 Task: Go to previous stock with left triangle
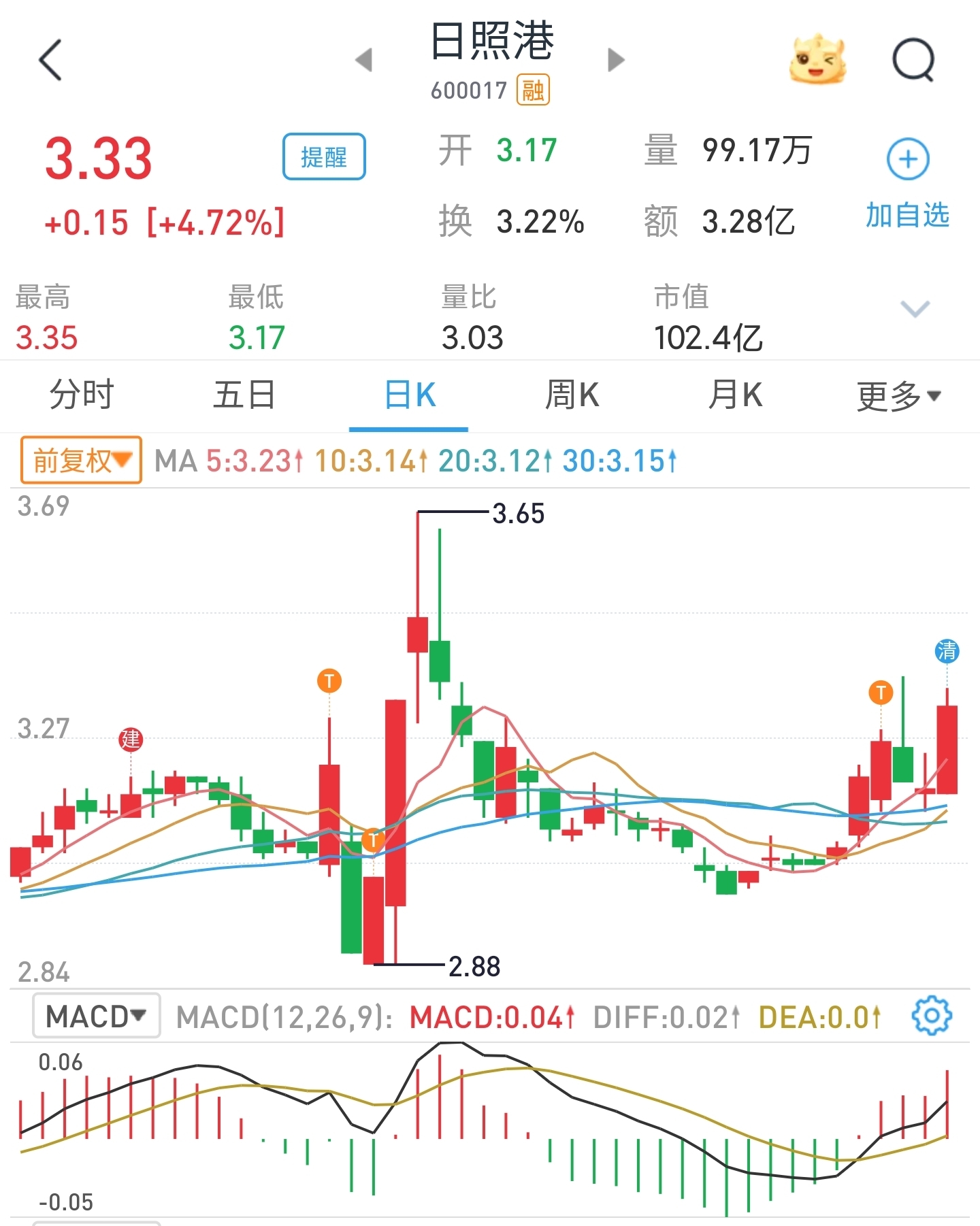tap(364, 60)
